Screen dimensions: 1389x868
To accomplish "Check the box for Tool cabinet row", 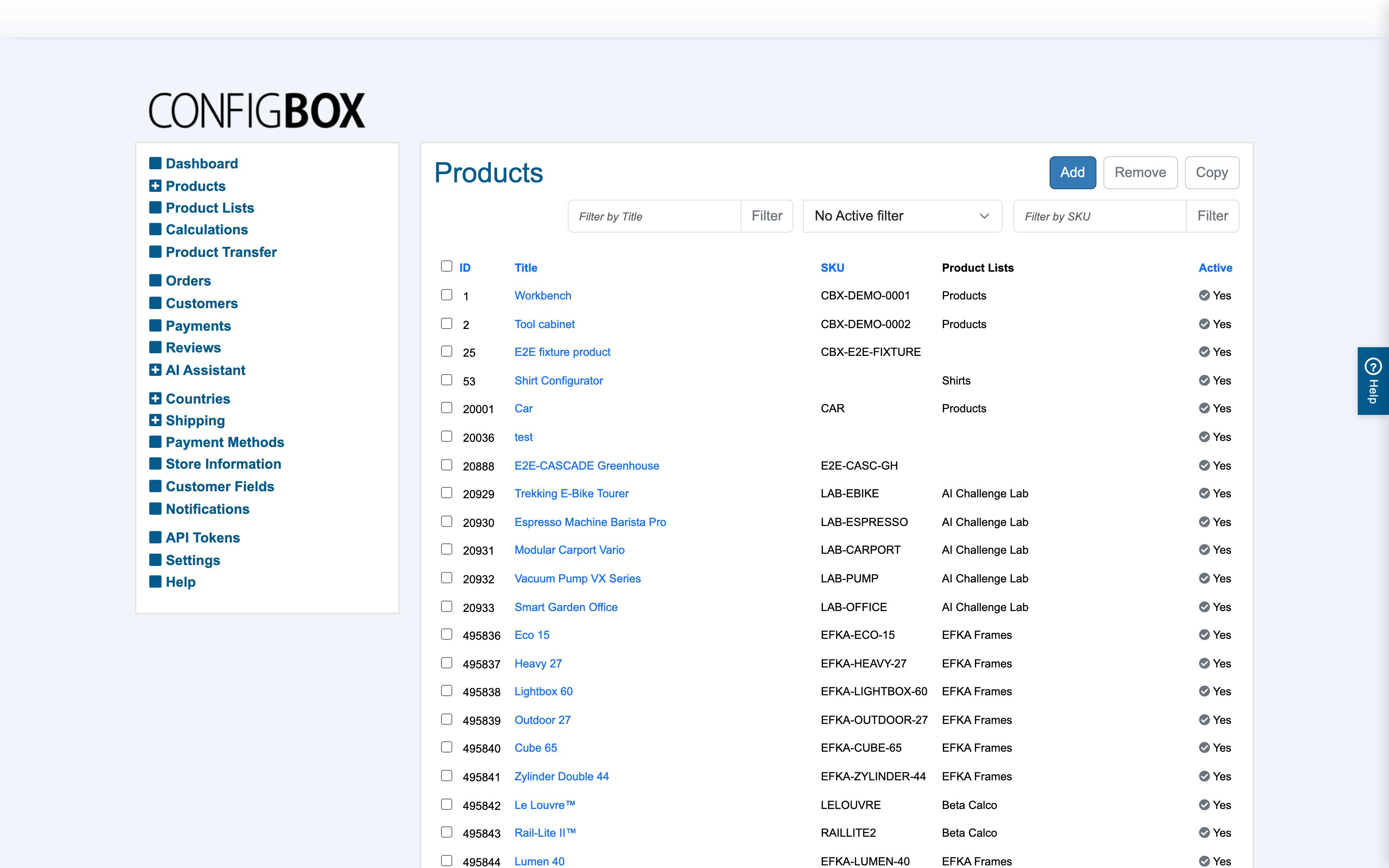I will click(x=447, y=323).
